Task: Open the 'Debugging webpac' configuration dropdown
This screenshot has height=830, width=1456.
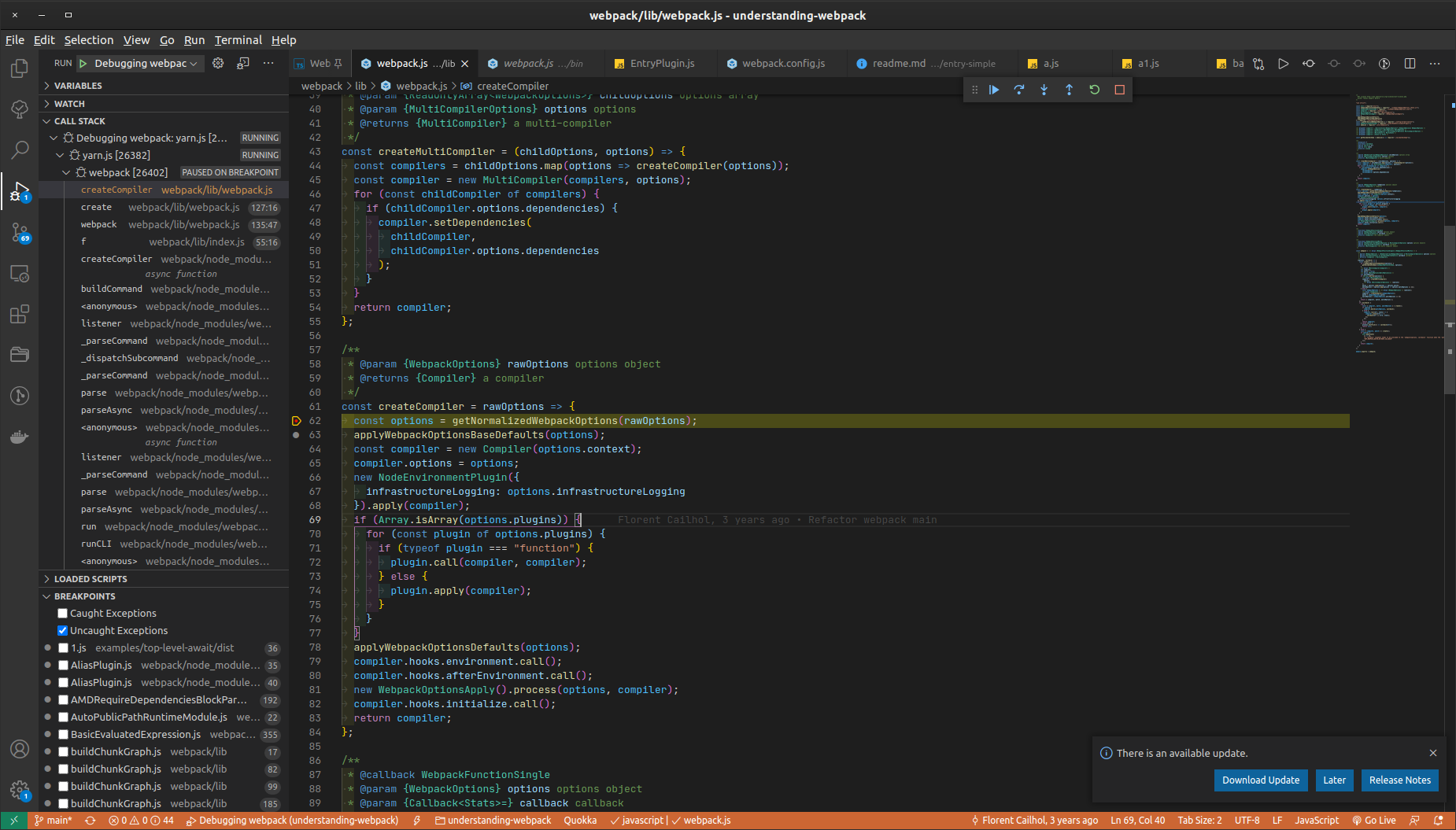Action: pyautogui.click(x=139, y=63)
